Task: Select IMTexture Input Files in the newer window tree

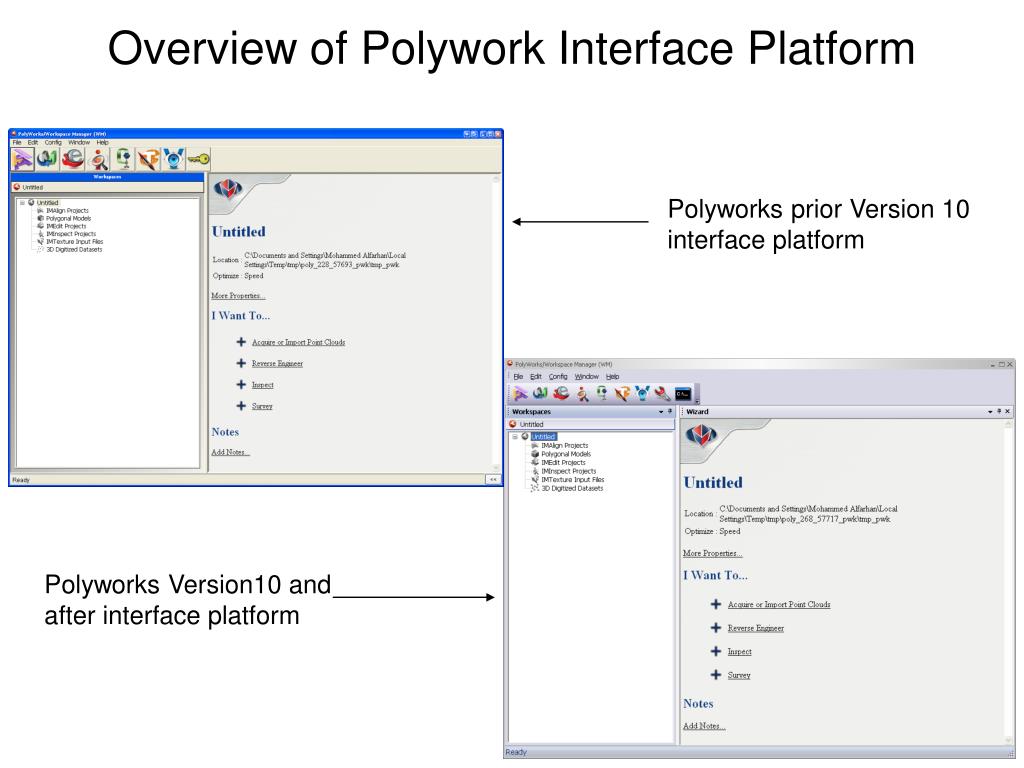Action: click(x=573, y=479)
